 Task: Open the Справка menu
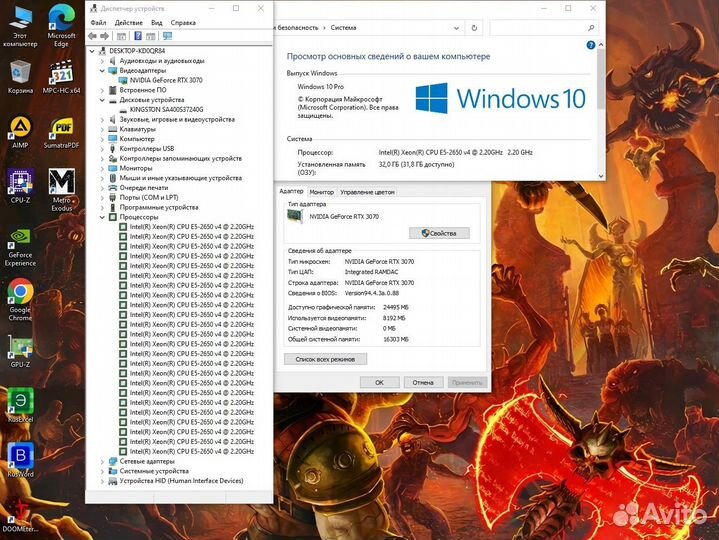click(x=183, y=22)
